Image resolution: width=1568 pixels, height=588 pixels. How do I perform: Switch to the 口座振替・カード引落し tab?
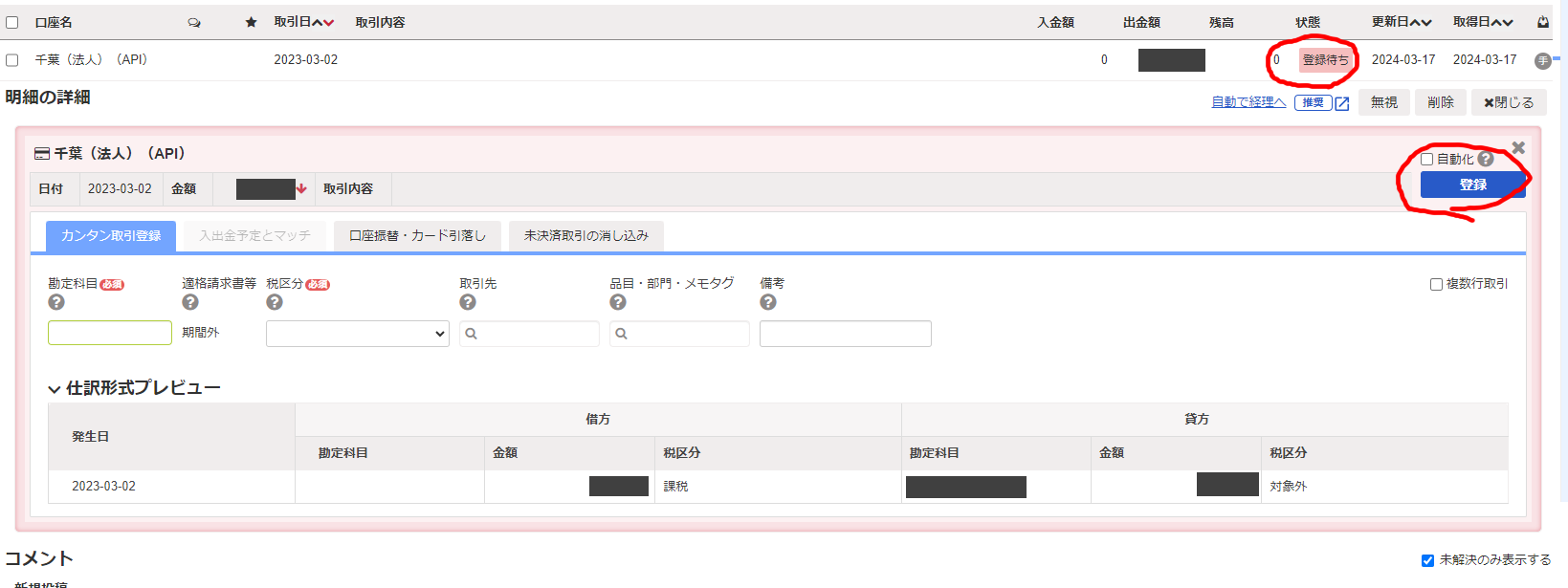[x=417, y=236]
